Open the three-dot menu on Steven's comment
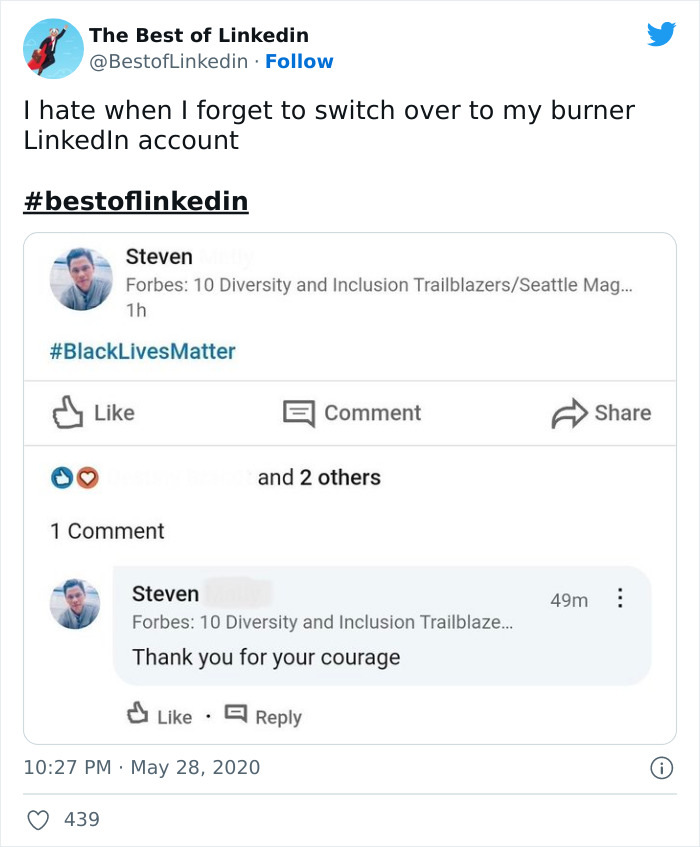700x847 pixels. tap(621, 596)
